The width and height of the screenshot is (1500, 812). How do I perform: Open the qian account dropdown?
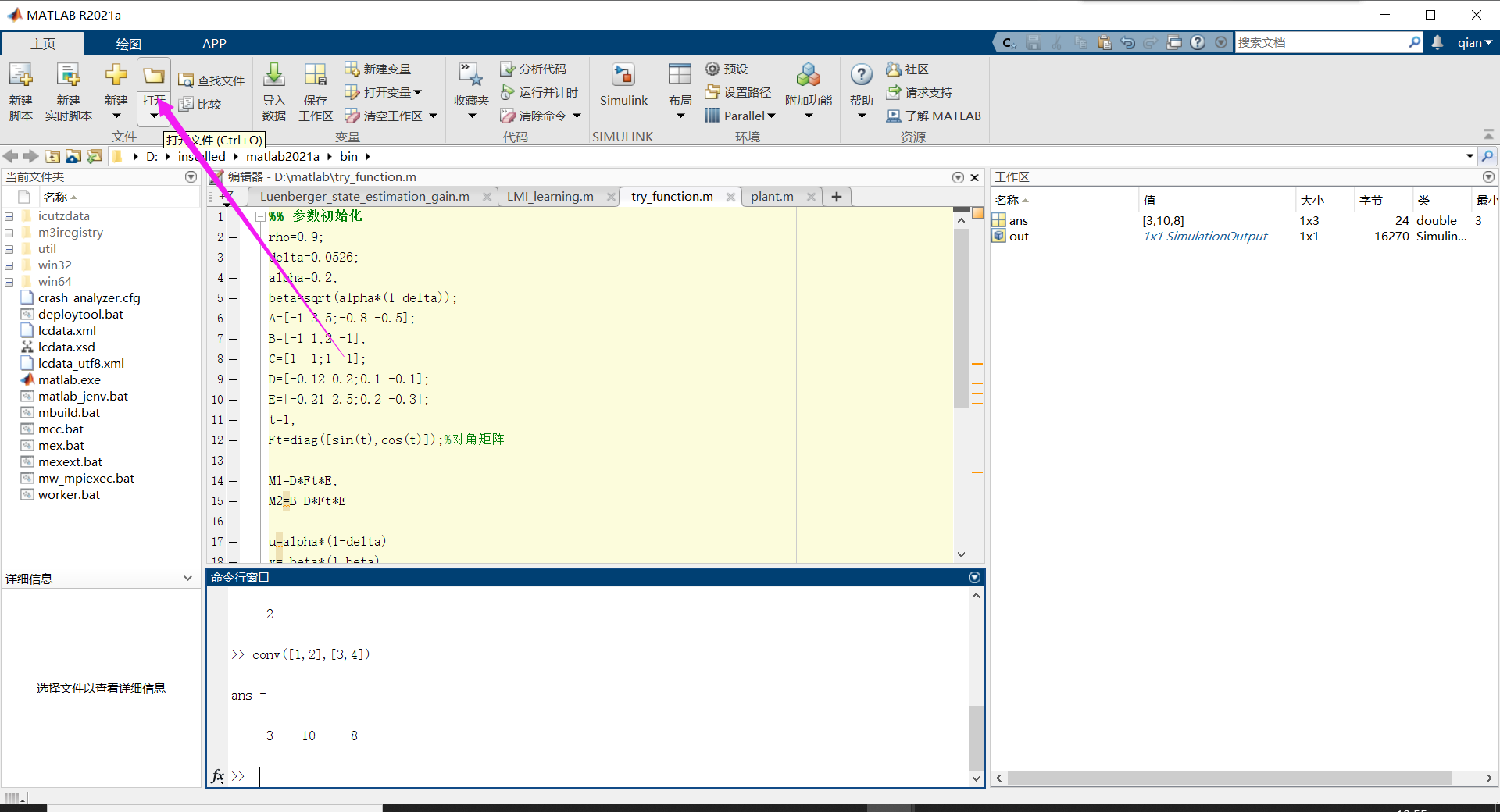1475,43
